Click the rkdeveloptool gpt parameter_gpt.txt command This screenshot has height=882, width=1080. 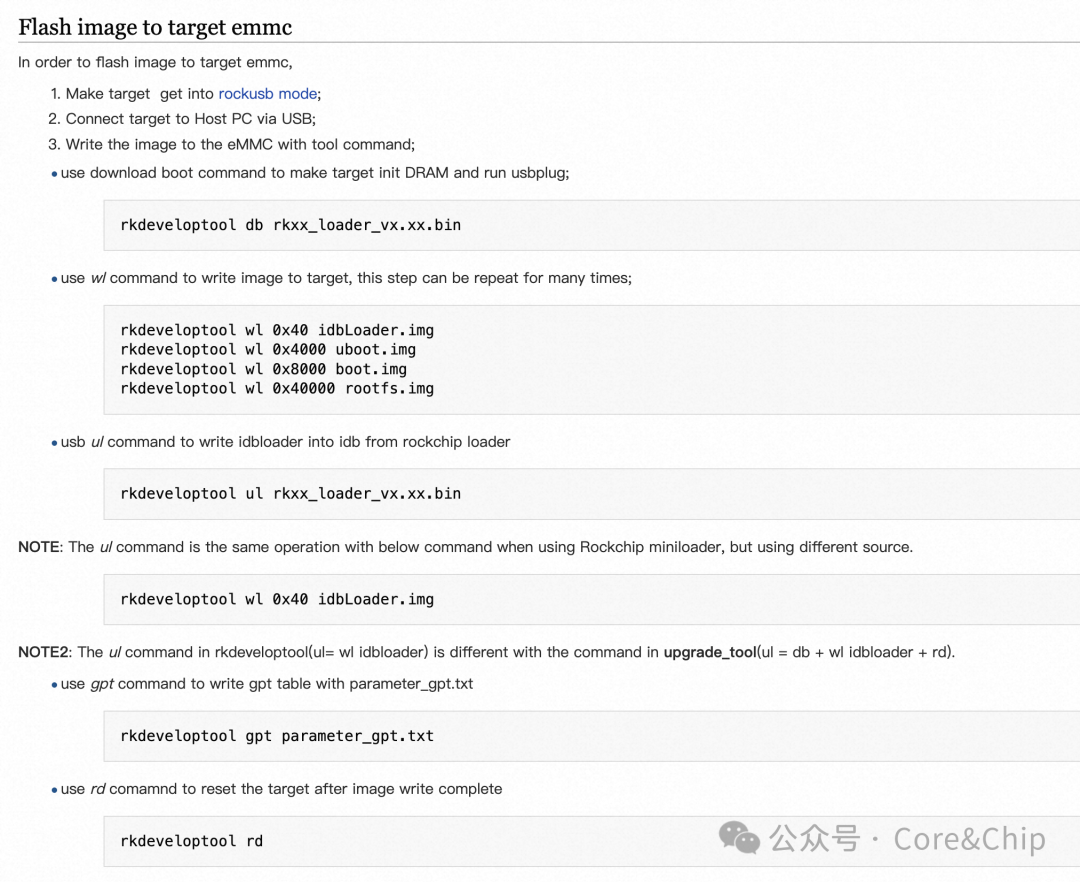pos(277,736)
